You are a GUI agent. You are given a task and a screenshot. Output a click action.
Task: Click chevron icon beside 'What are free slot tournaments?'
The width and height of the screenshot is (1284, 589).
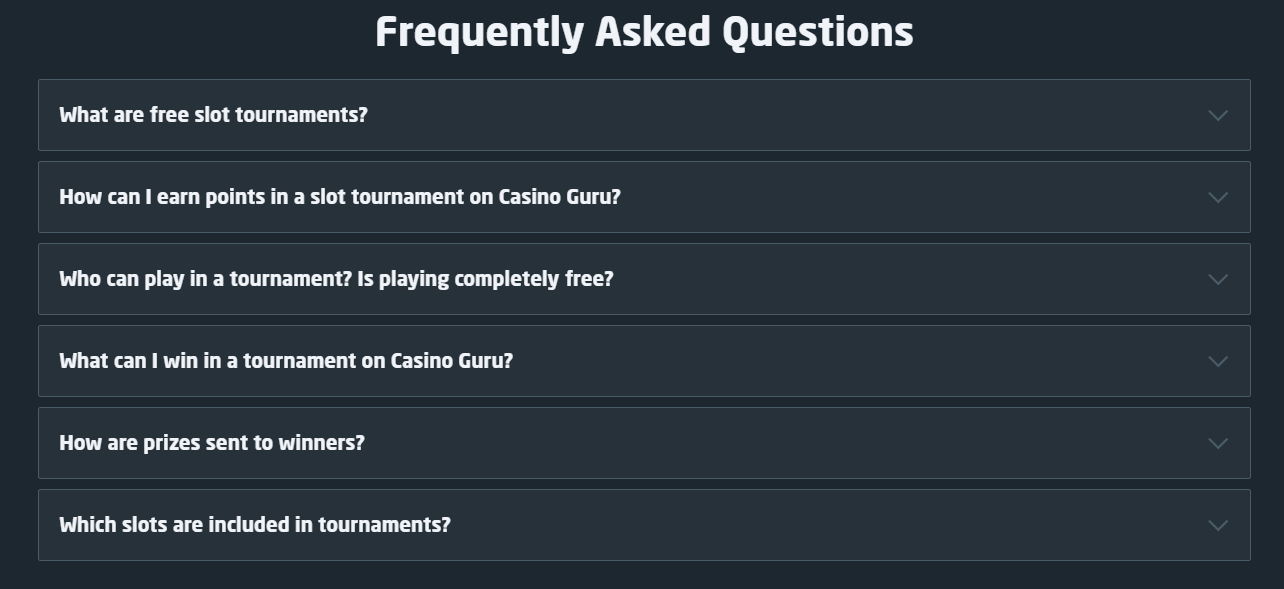pos(1217,115)
